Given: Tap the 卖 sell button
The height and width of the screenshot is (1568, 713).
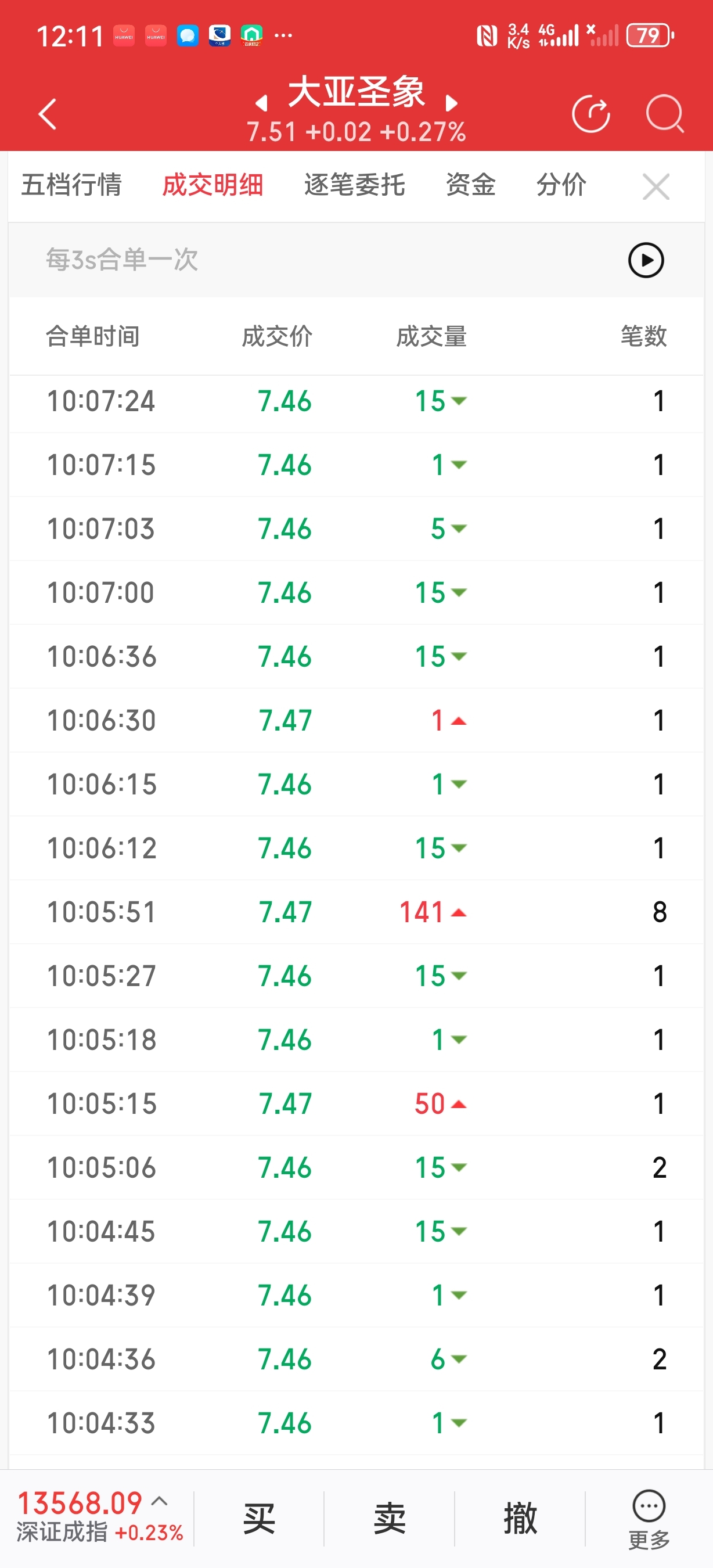Looking at the screenshot, I should click(x=390, y=1518).
